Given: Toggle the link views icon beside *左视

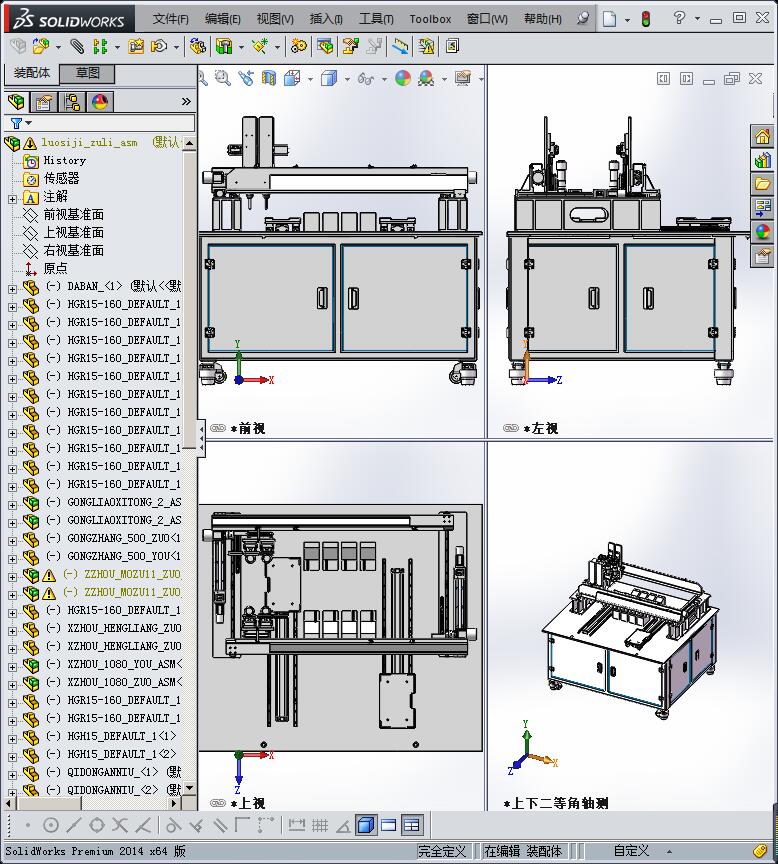Looking at the screenshot, I should pos(511,428).
